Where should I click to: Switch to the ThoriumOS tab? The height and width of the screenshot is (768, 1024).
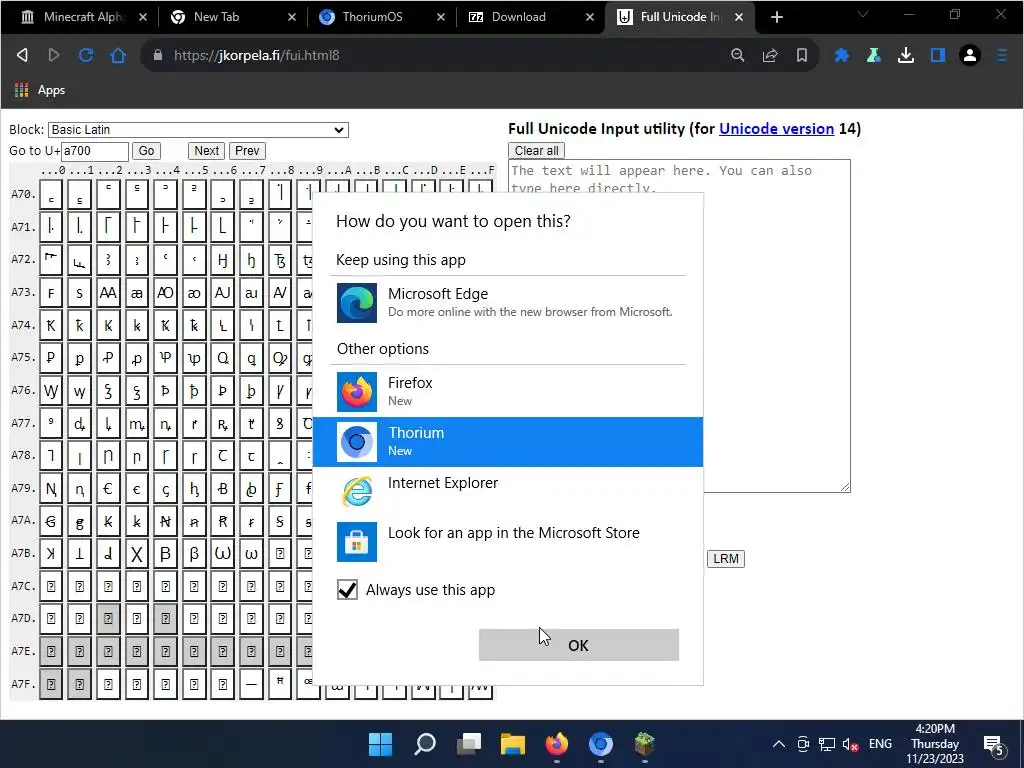click(x=381, y=17)
